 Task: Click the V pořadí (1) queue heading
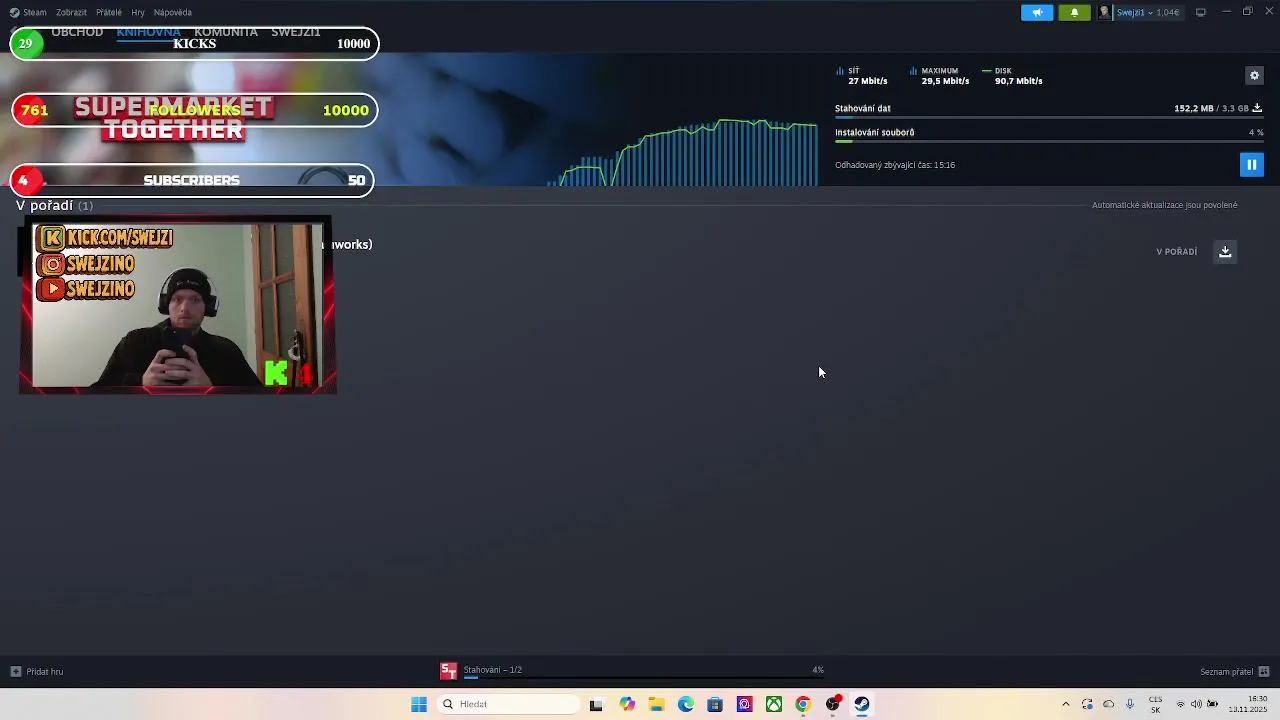54,205
